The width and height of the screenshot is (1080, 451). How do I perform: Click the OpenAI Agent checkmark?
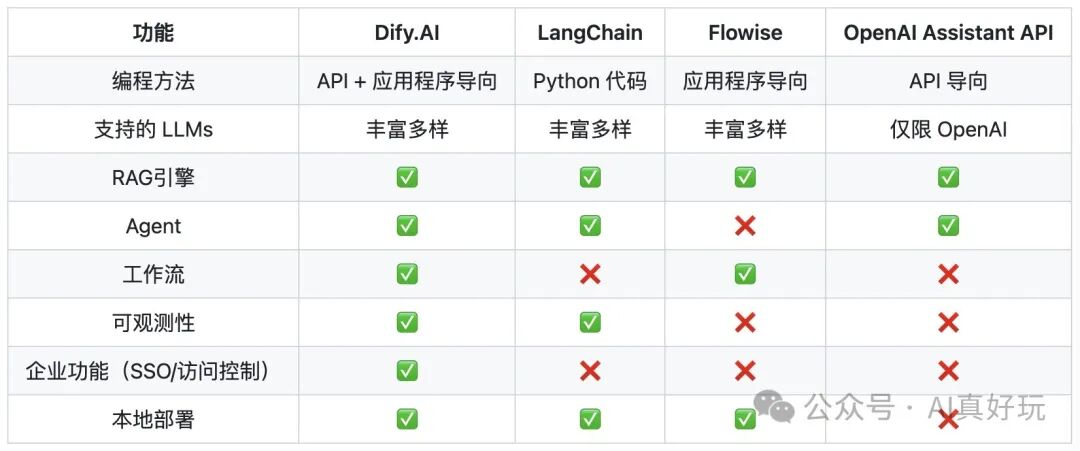pyautogui.click(x=948, y=226)
